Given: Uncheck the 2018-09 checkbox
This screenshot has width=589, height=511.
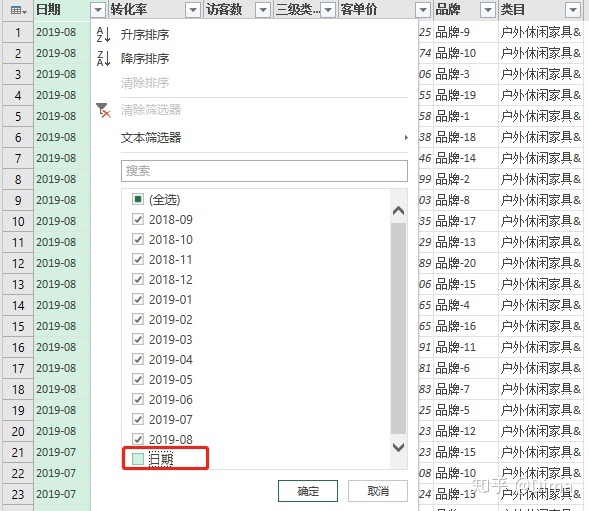Looking at the screenshot, I should click(x=138, y=219).
